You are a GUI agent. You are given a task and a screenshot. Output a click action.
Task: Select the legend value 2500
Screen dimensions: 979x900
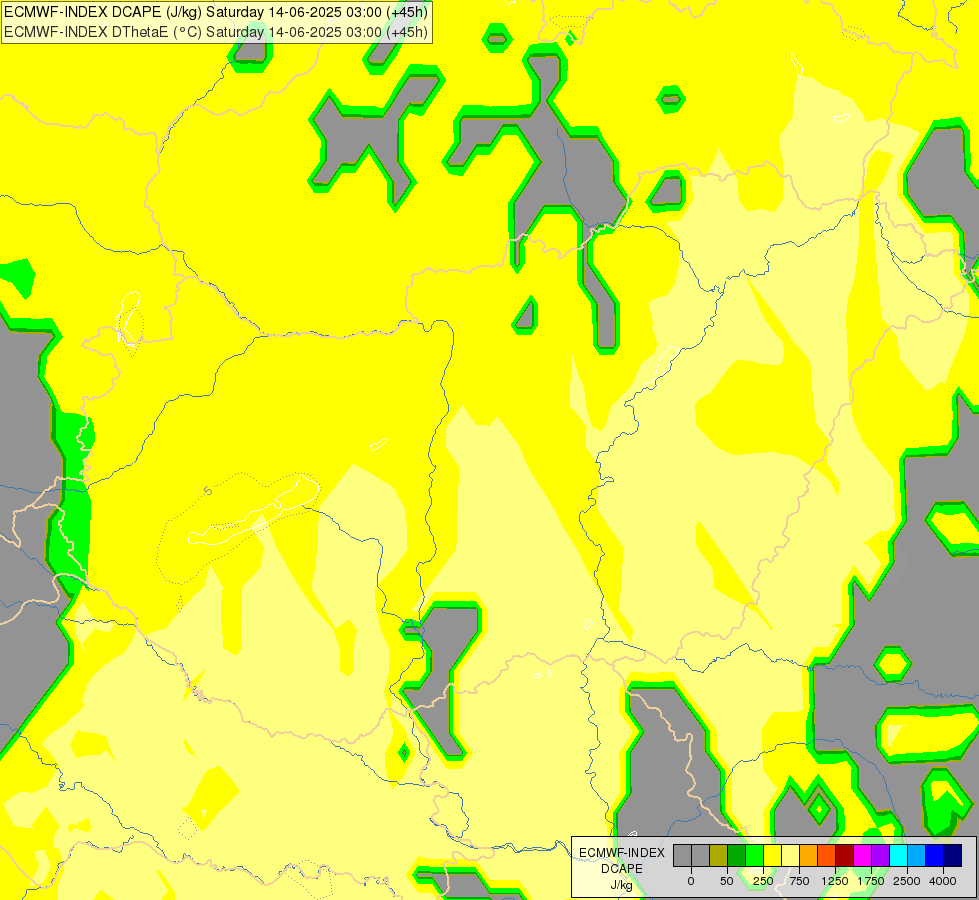(907, 881)
